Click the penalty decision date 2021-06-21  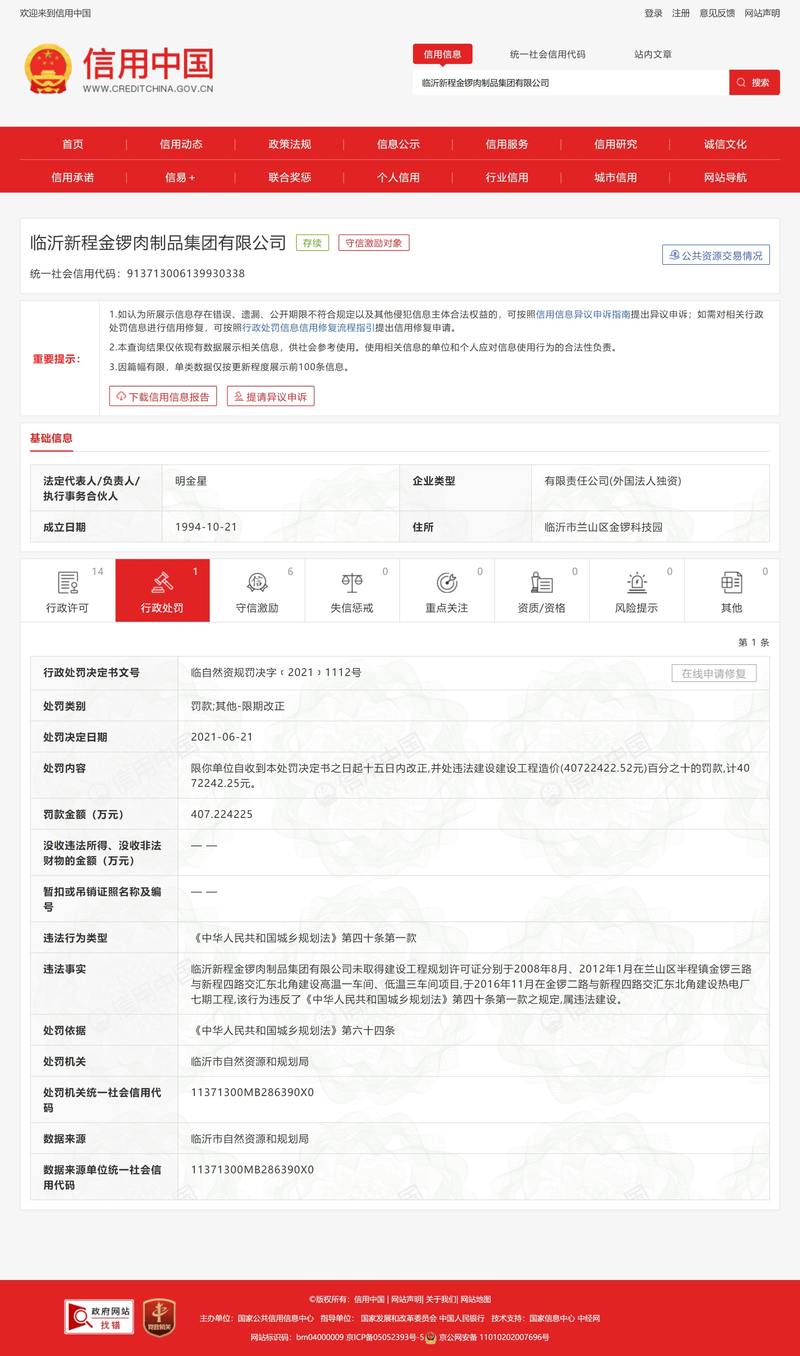(221, 737)
